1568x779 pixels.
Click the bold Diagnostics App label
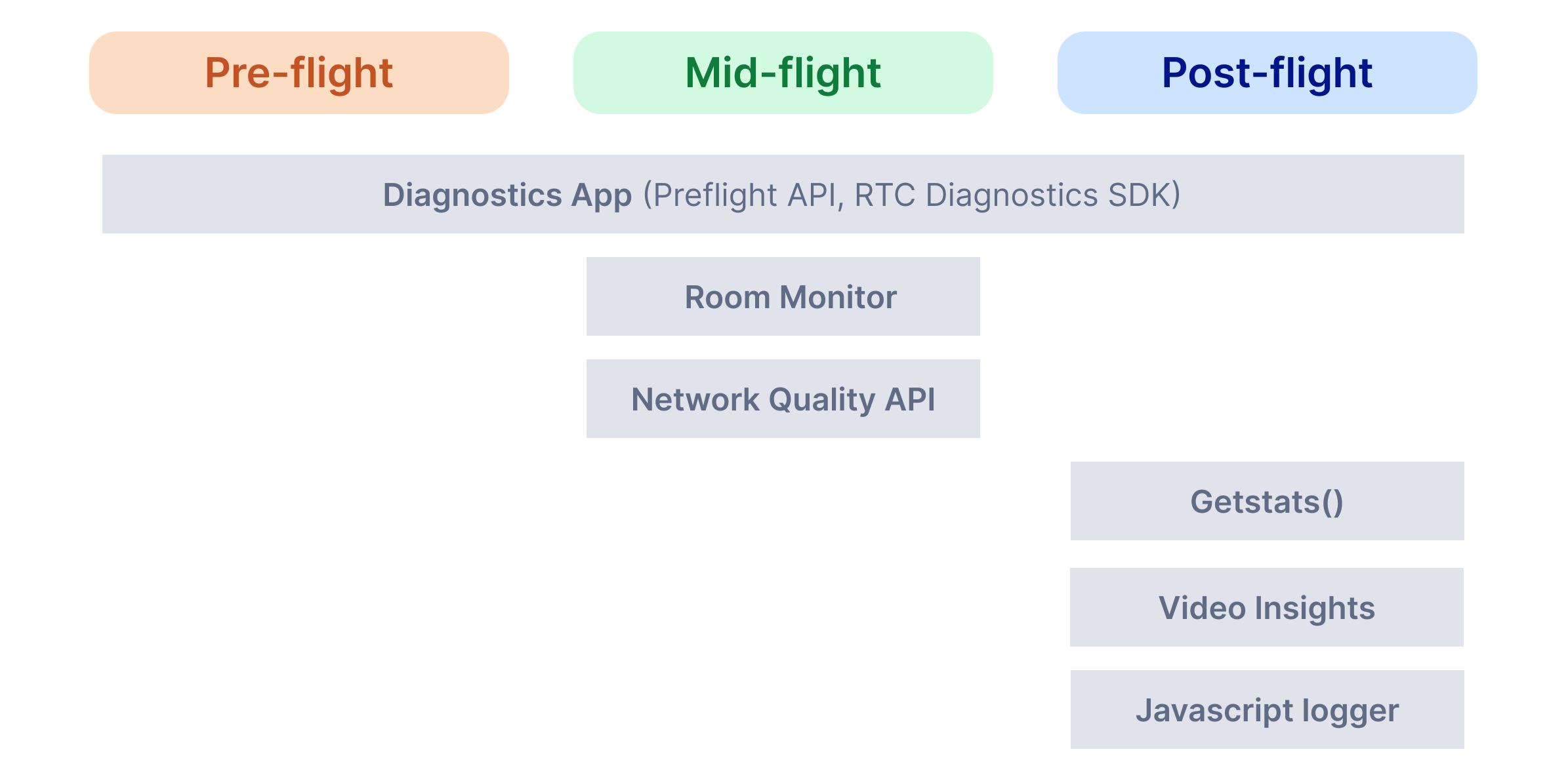point(507,195)
